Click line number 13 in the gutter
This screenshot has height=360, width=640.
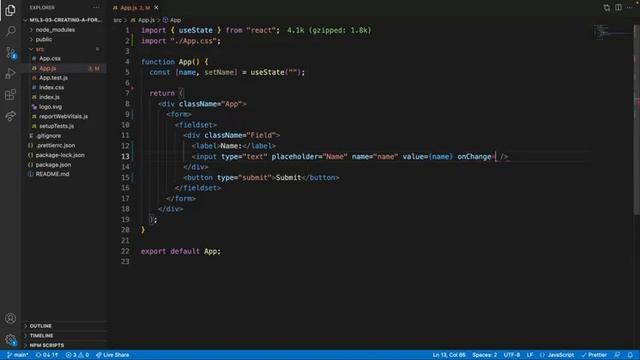coord(125,156)
